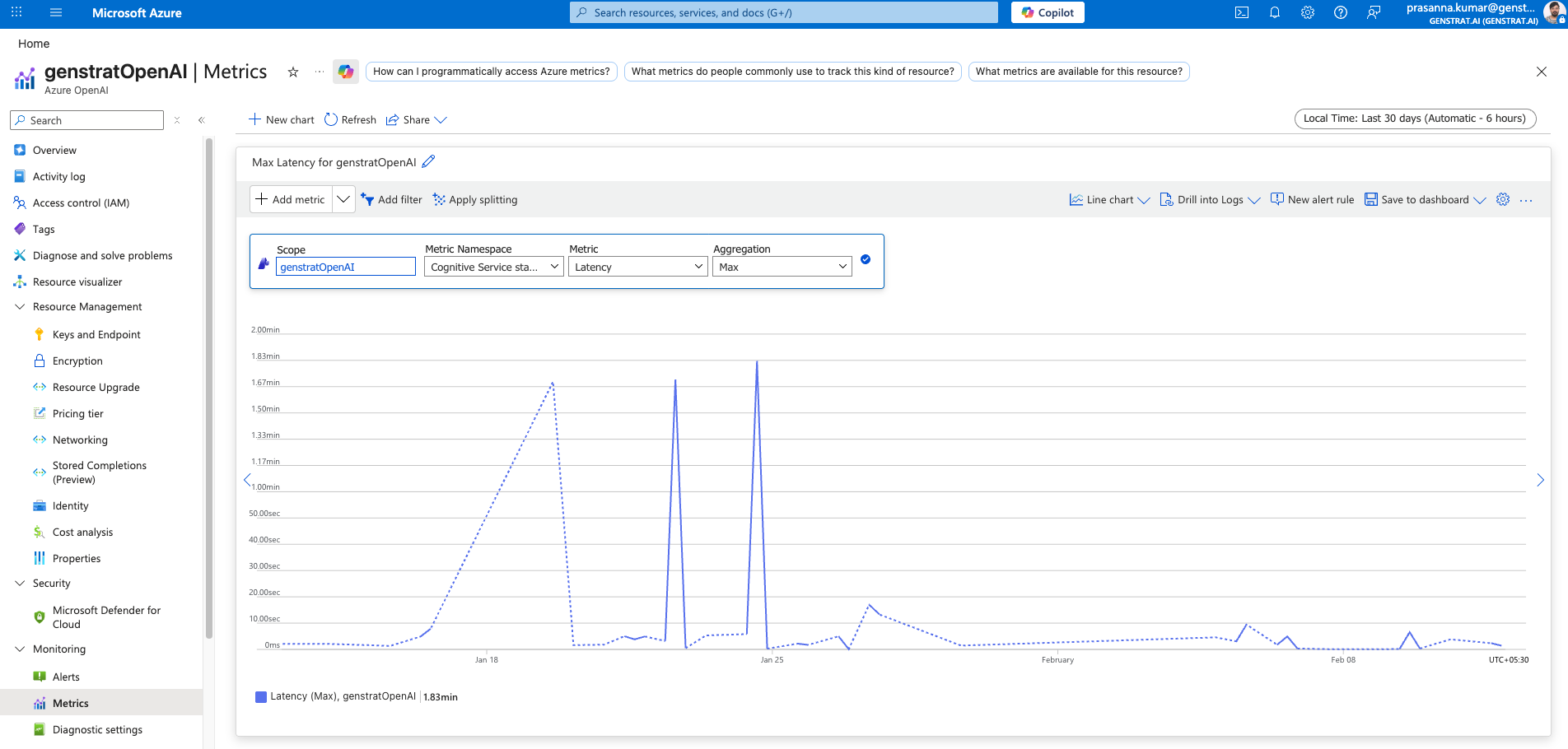
Task: Open the Metric dropdown showing Latency
Action: (638, 267)
